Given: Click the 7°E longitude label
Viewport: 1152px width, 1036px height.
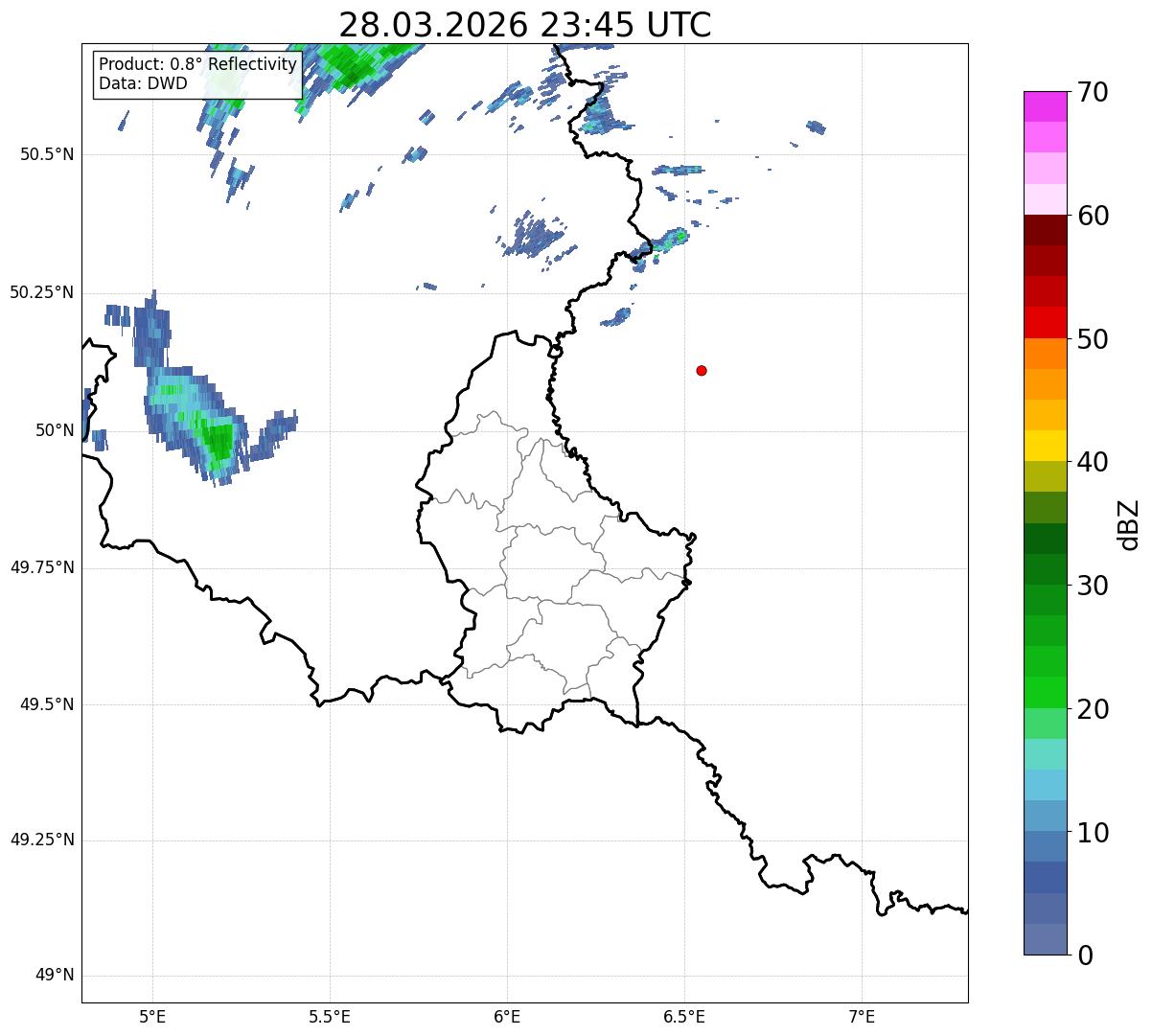Looking at the screenshot, I should [862, 1016].
